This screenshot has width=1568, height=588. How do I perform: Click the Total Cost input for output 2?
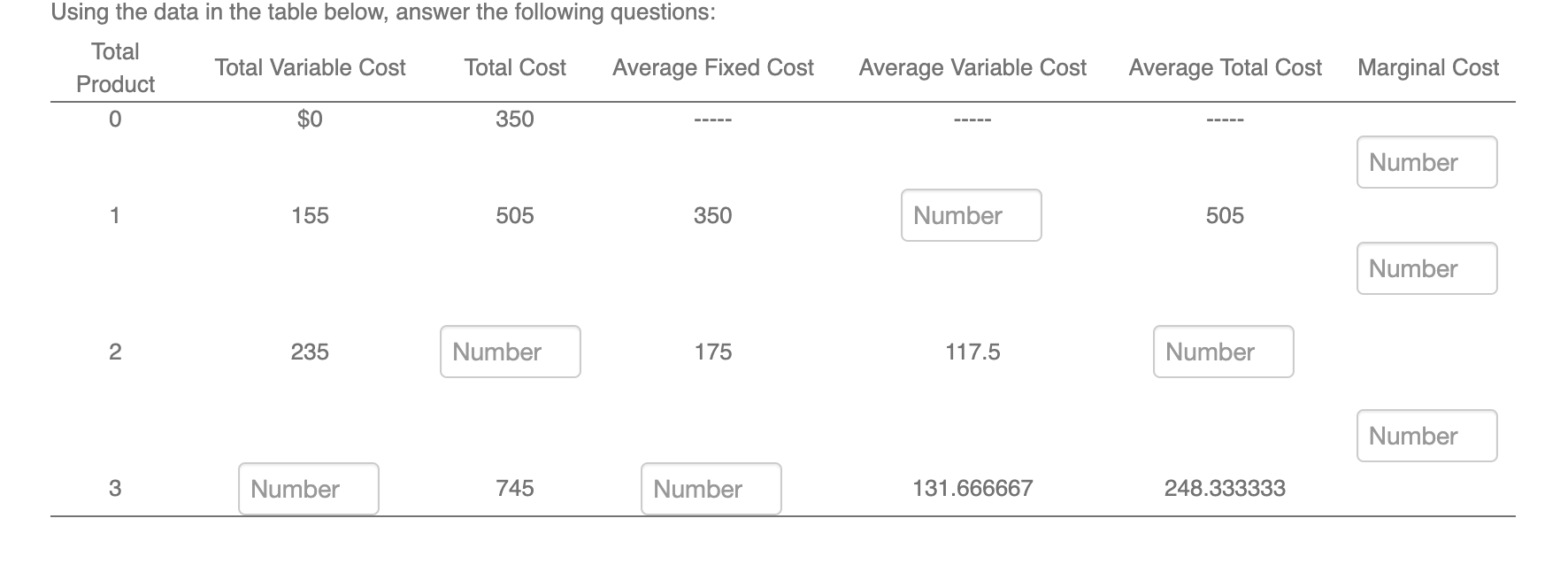coord(510,352)
